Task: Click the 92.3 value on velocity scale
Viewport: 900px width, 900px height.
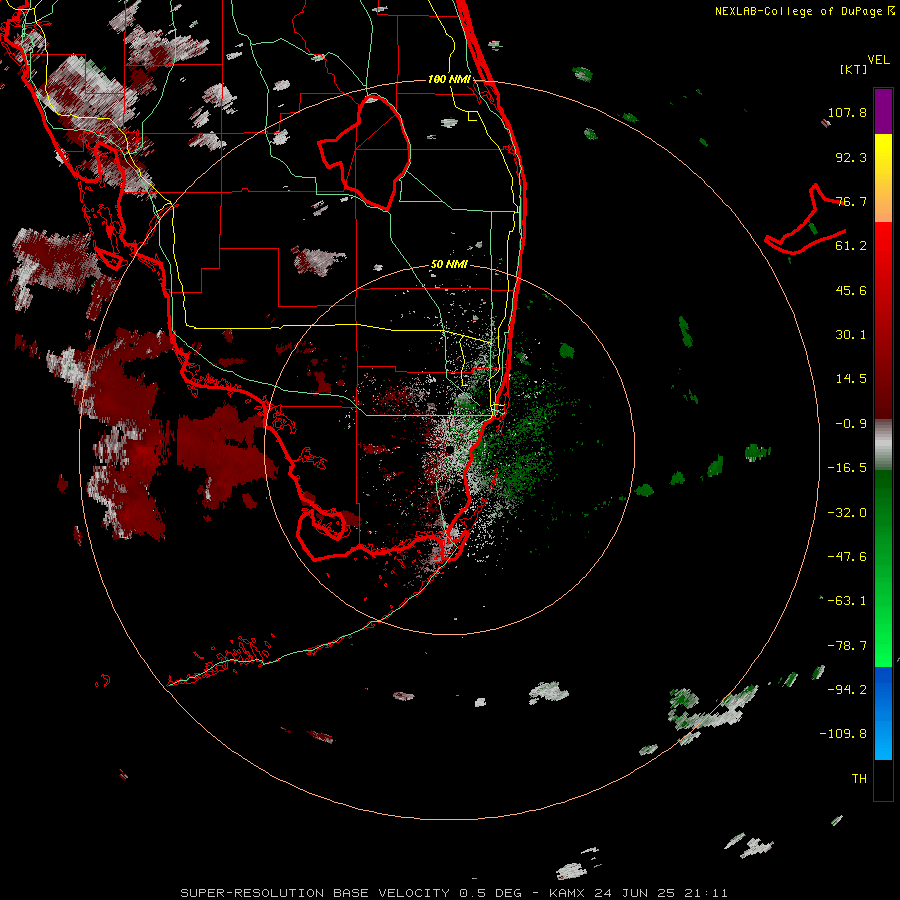Action: click(x=851, y=157)
